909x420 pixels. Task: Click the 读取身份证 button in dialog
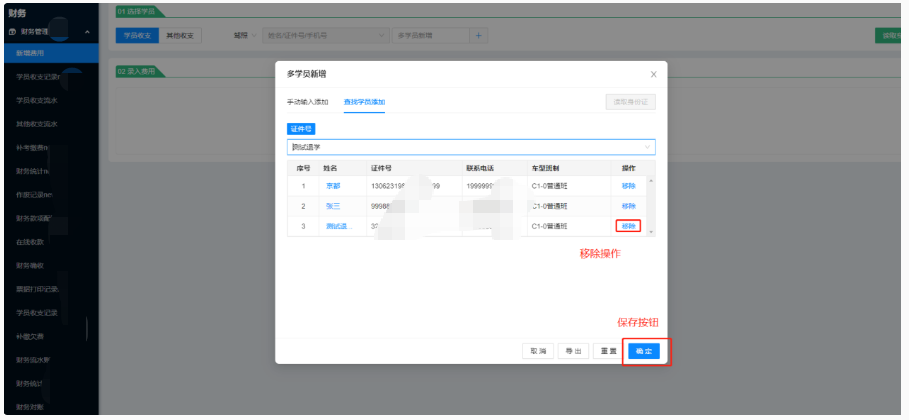[631, 102]
